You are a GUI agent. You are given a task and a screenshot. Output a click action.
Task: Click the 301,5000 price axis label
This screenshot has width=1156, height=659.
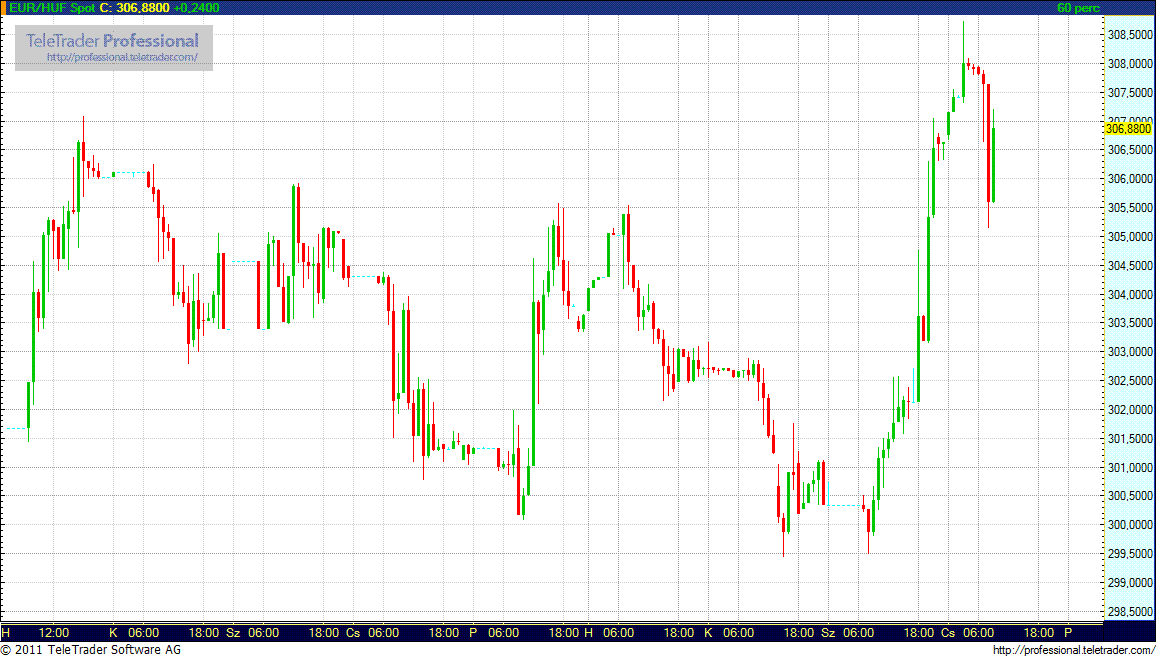[1130, 439]
